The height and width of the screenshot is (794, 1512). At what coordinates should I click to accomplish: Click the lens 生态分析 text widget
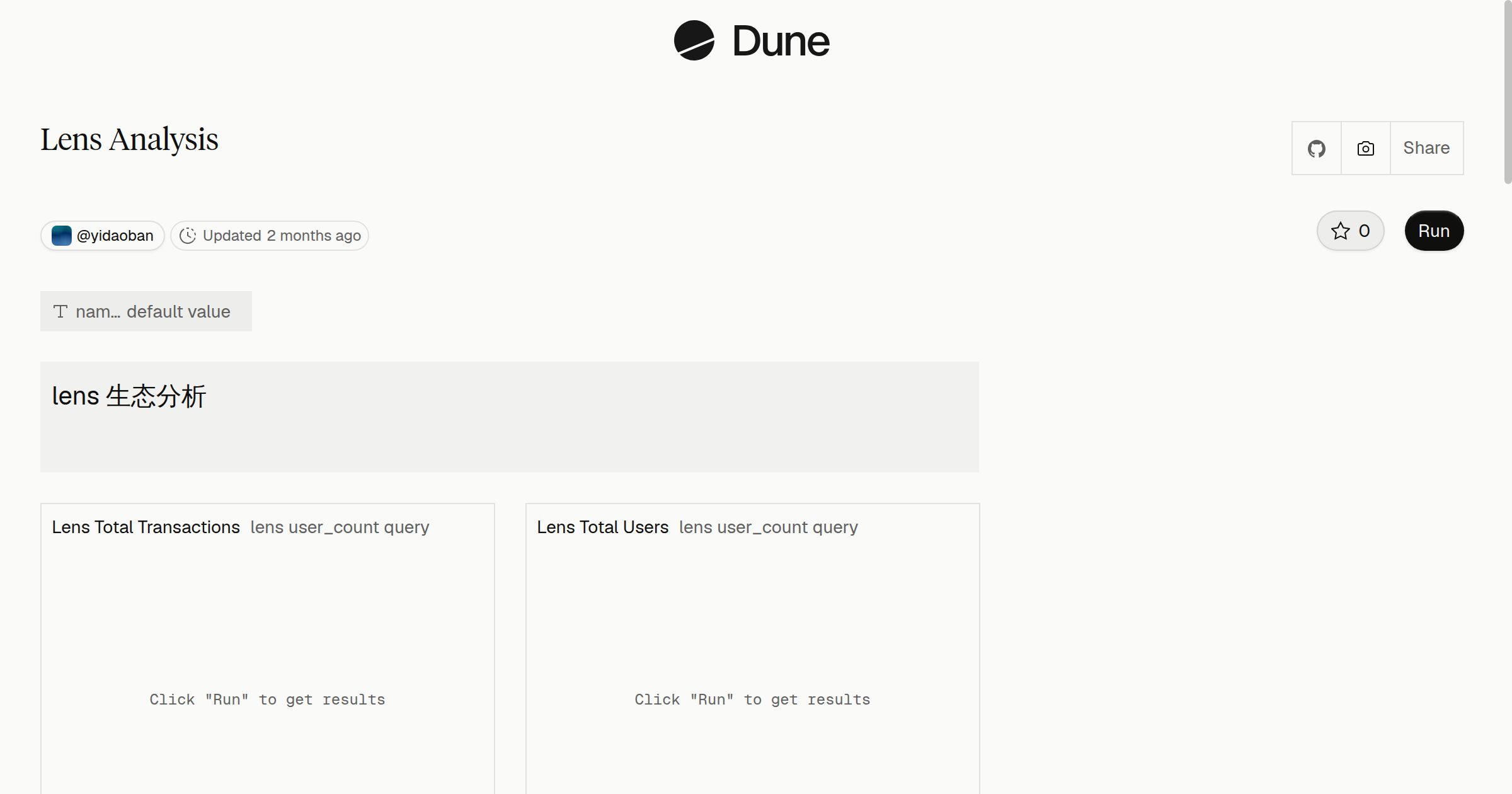(x=510, y=417)
